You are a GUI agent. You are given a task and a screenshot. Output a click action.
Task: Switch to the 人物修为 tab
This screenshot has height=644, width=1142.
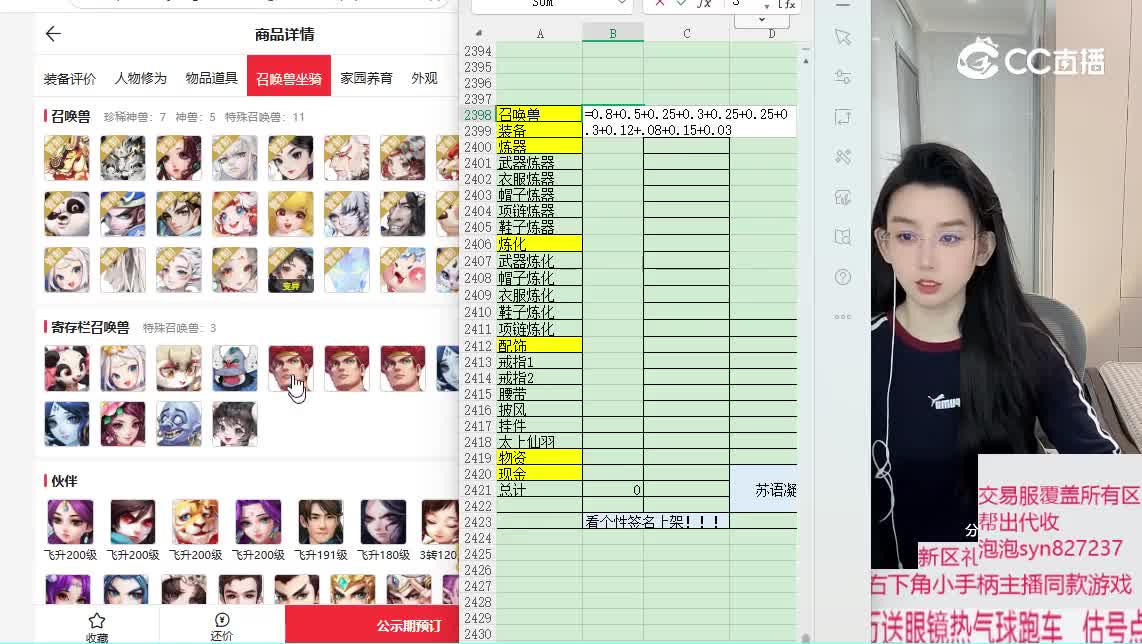pos(141,78)
